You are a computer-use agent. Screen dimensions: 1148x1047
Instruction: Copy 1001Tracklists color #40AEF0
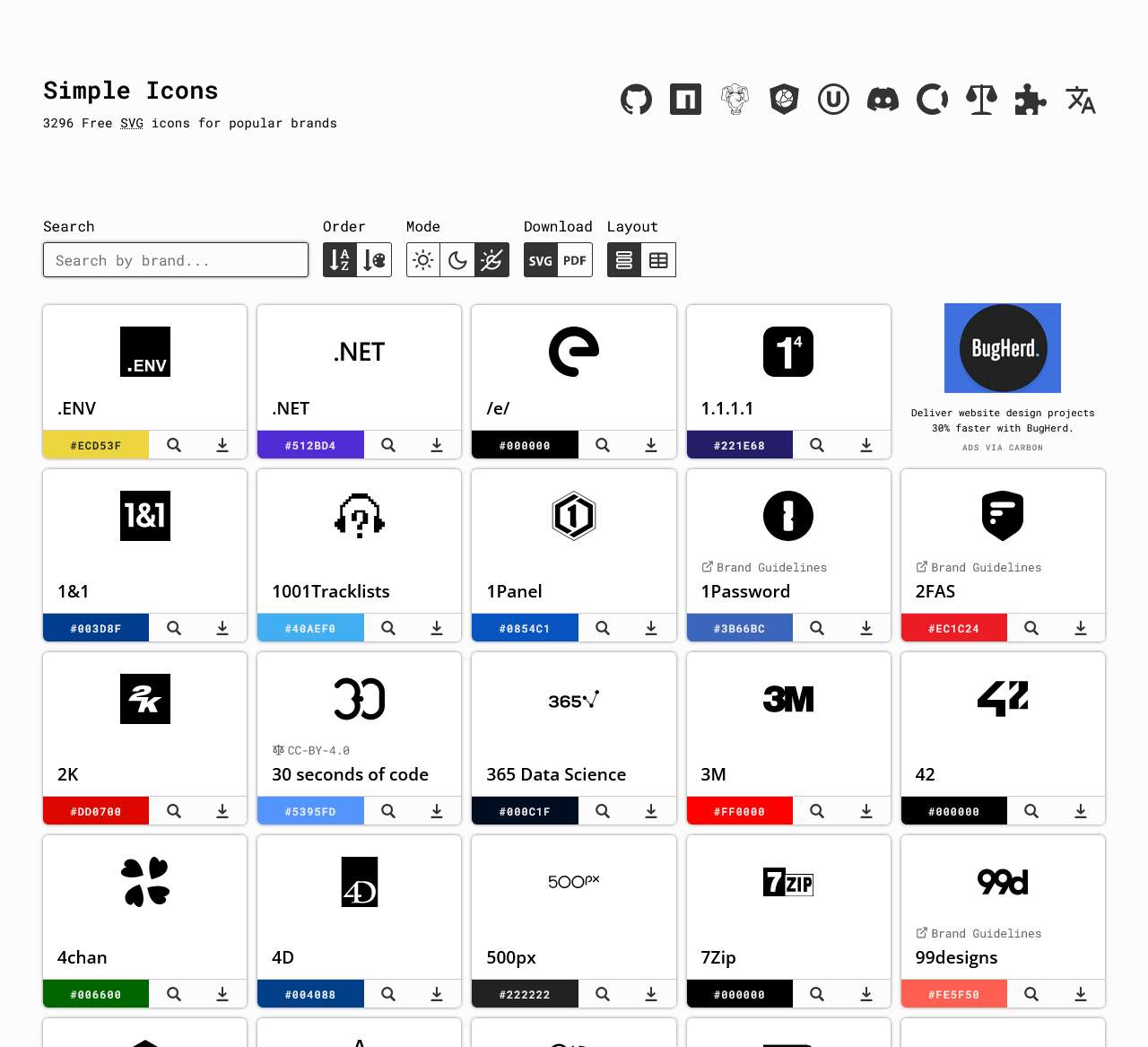coord(310,628)
